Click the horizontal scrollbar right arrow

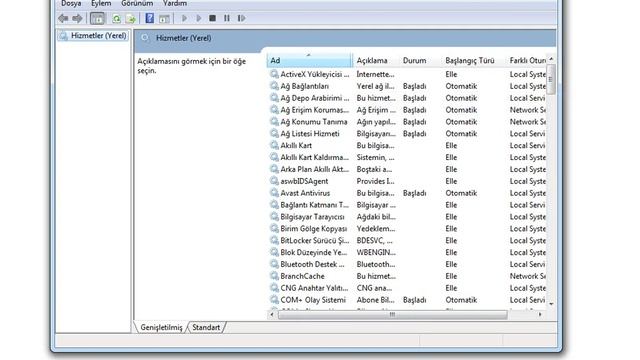[x=540, y=314]
